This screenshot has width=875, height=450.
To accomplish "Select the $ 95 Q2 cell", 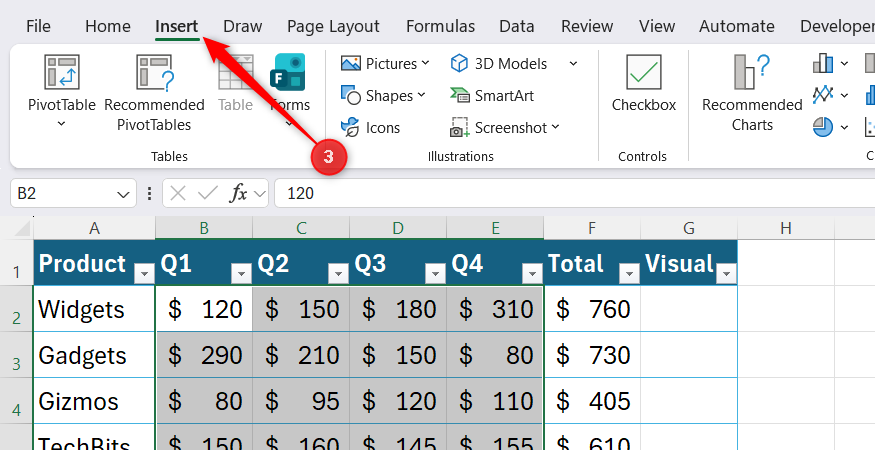I will click(301, 401).
